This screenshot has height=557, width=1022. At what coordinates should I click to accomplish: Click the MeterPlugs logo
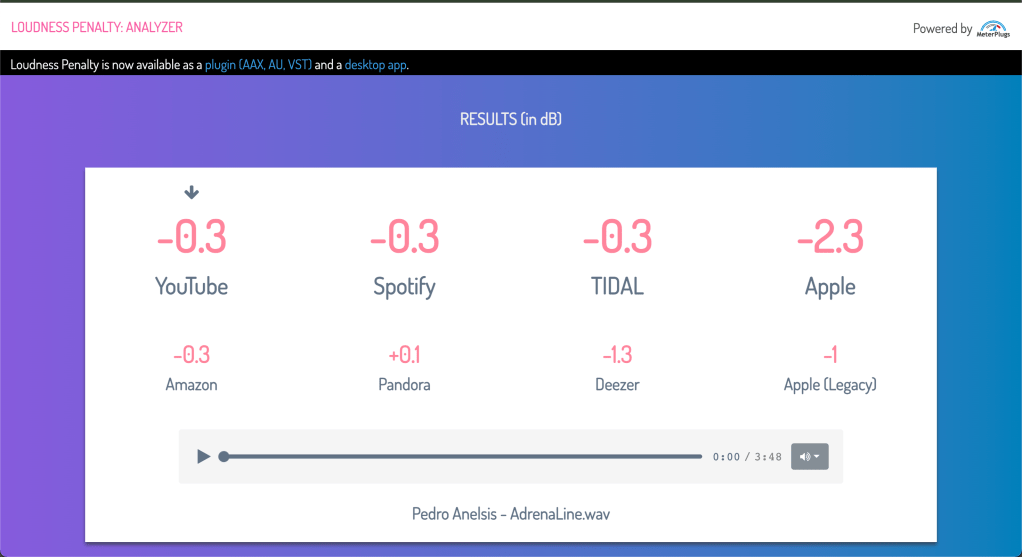click(x=993, y=28)
